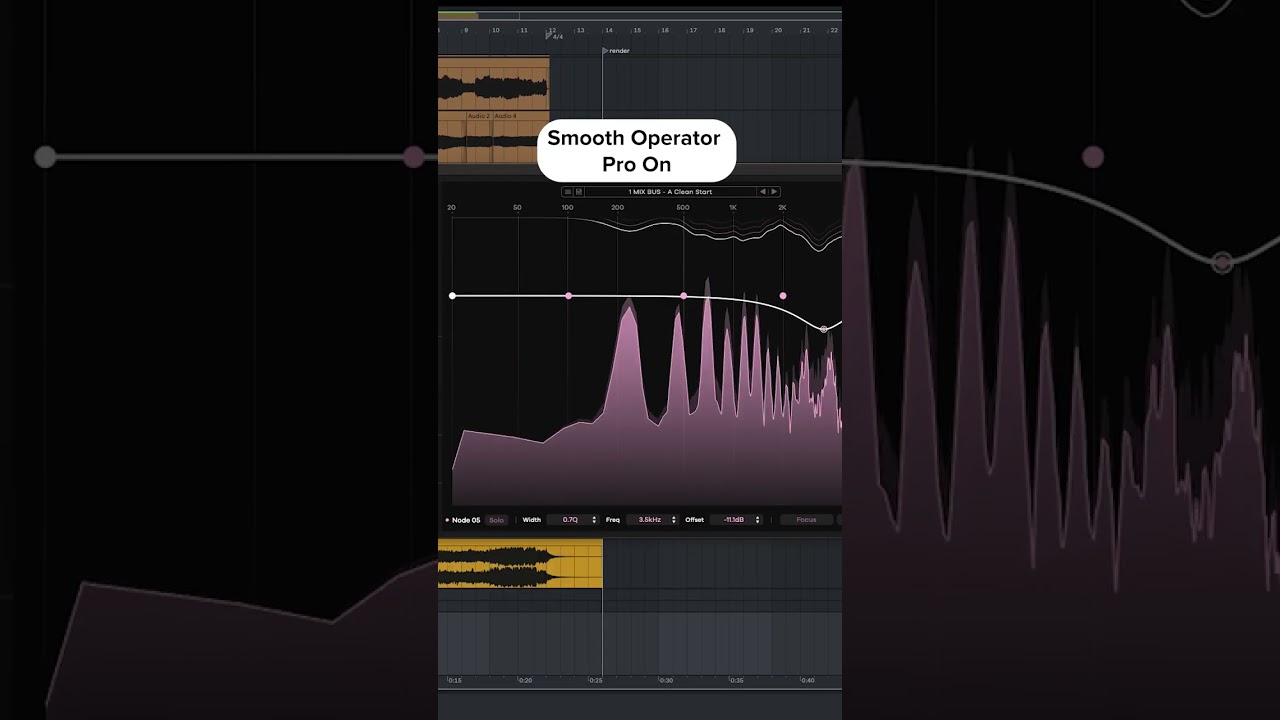Select the pink node at 100 Hz
The height and width of the screenshot is (720, 1280).
coord(569,296)
